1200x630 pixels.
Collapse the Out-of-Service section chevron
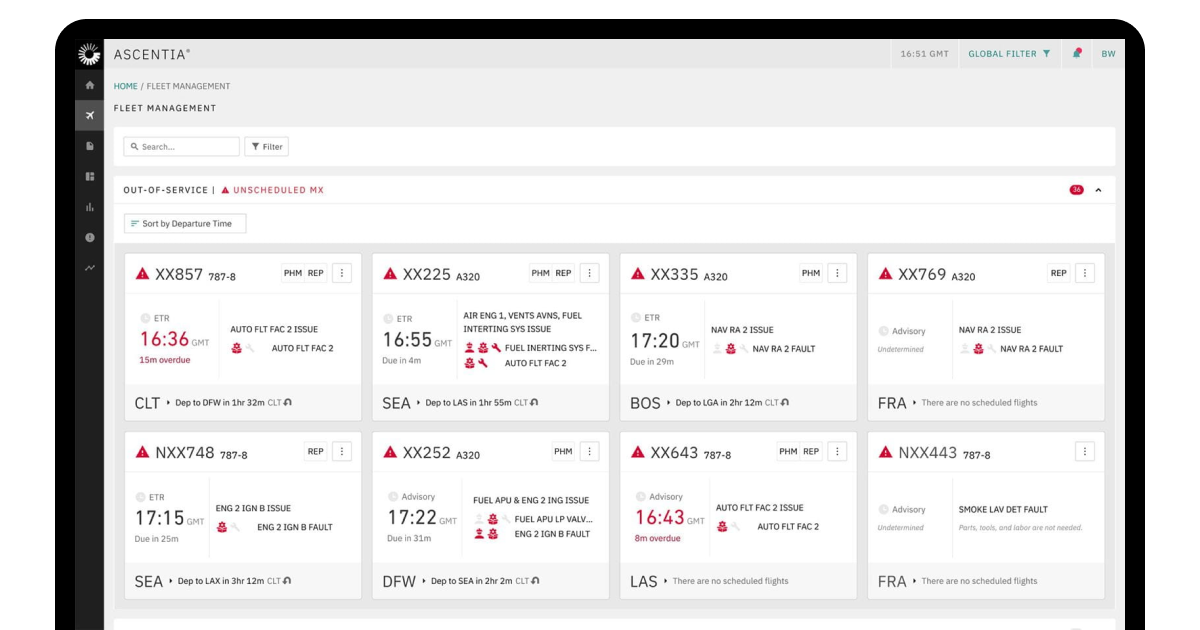[x=1098, y=190]
